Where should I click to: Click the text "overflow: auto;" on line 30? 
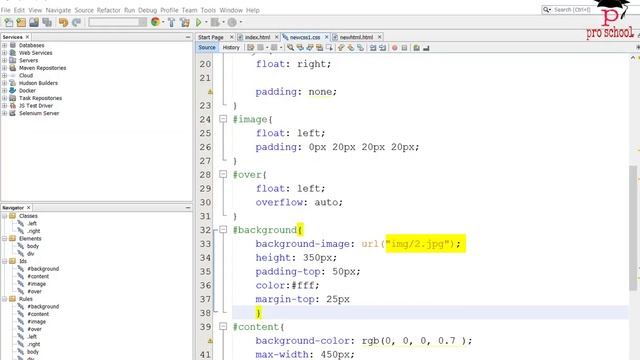(x=299, y=202)
